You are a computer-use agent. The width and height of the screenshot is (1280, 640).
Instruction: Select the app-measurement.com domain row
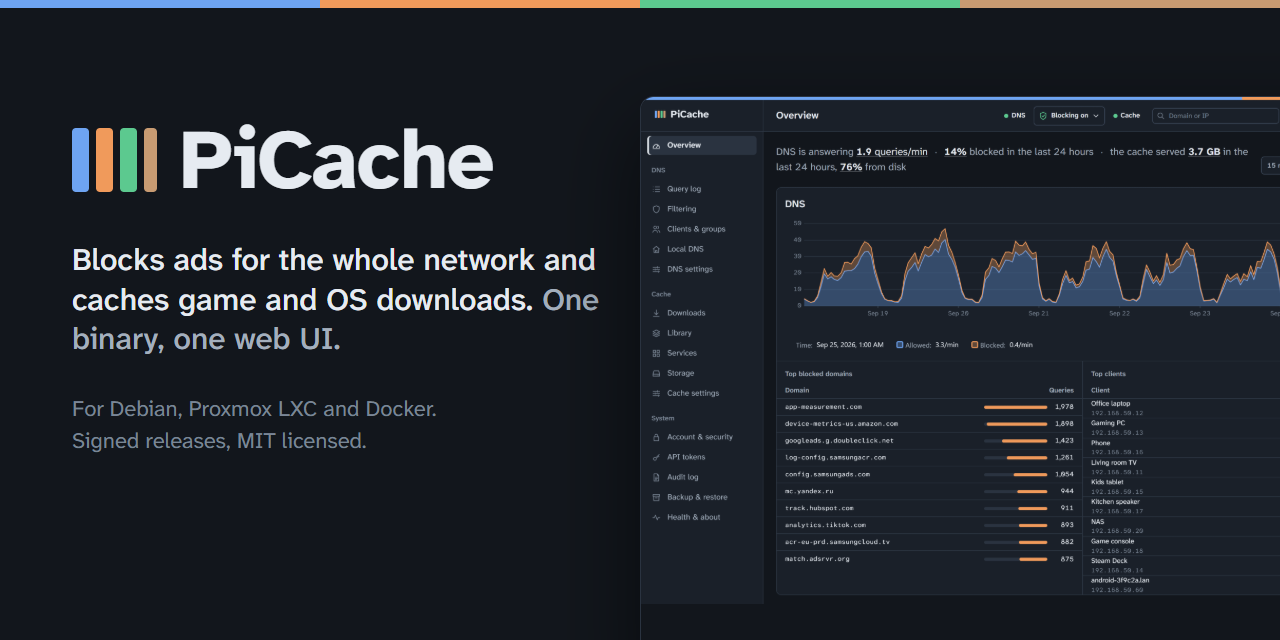click(x=929, y=407)
